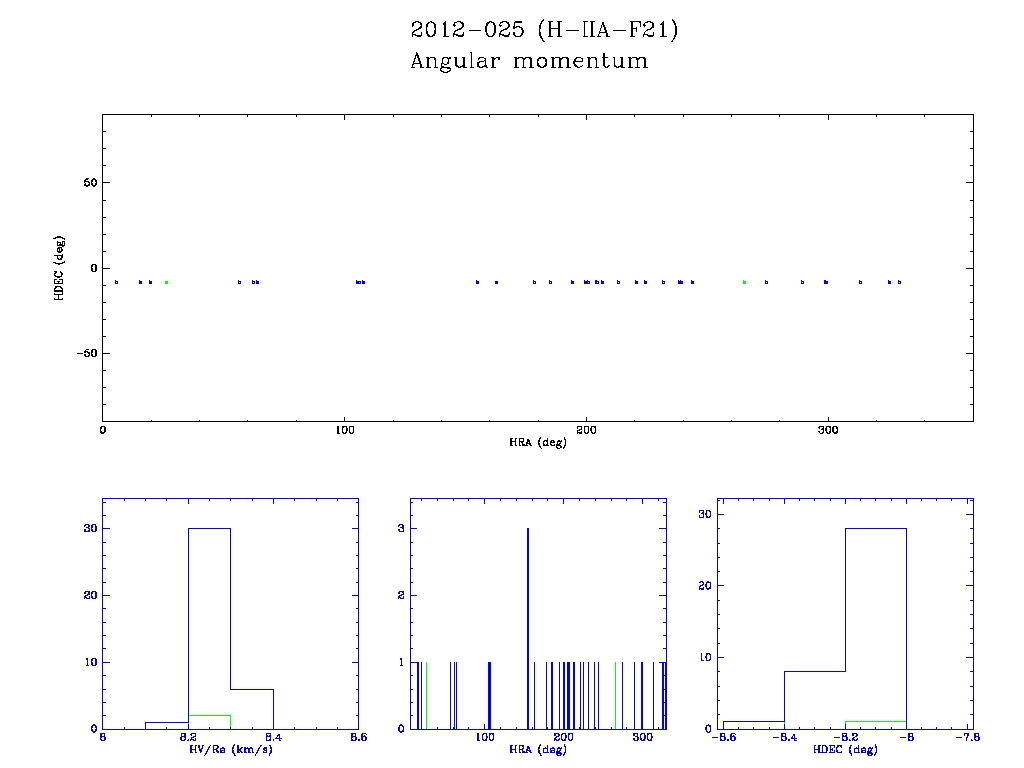Click the "300" tick label on scatter x-axis
1024x768 pixels.
[x=828, y=430]
